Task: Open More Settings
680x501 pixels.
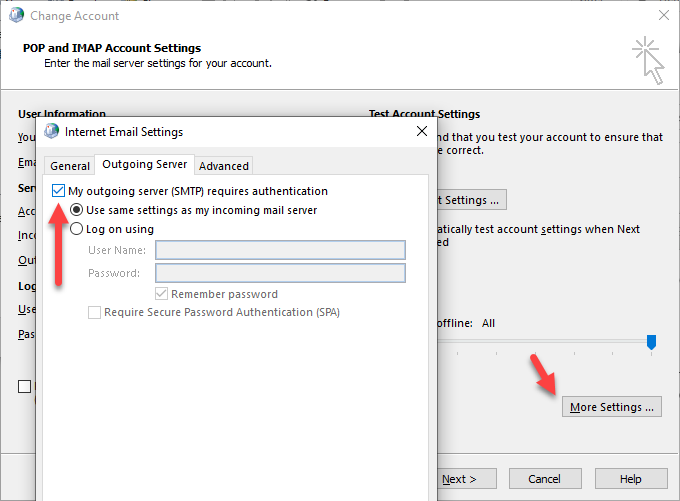Action: (x=611, y=407)
